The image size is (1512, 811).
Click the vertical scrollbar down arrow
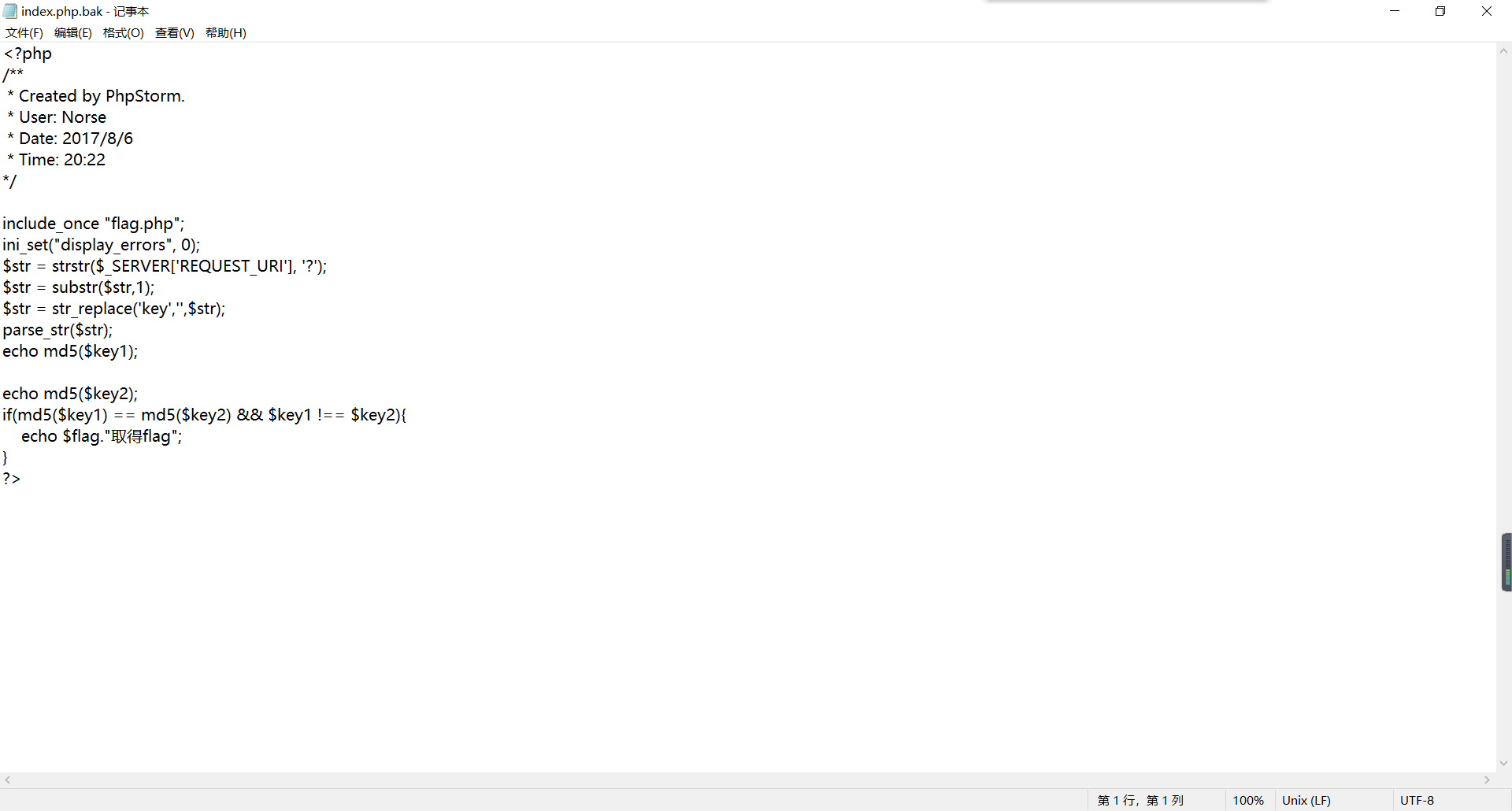click(x=1503, y=763)
